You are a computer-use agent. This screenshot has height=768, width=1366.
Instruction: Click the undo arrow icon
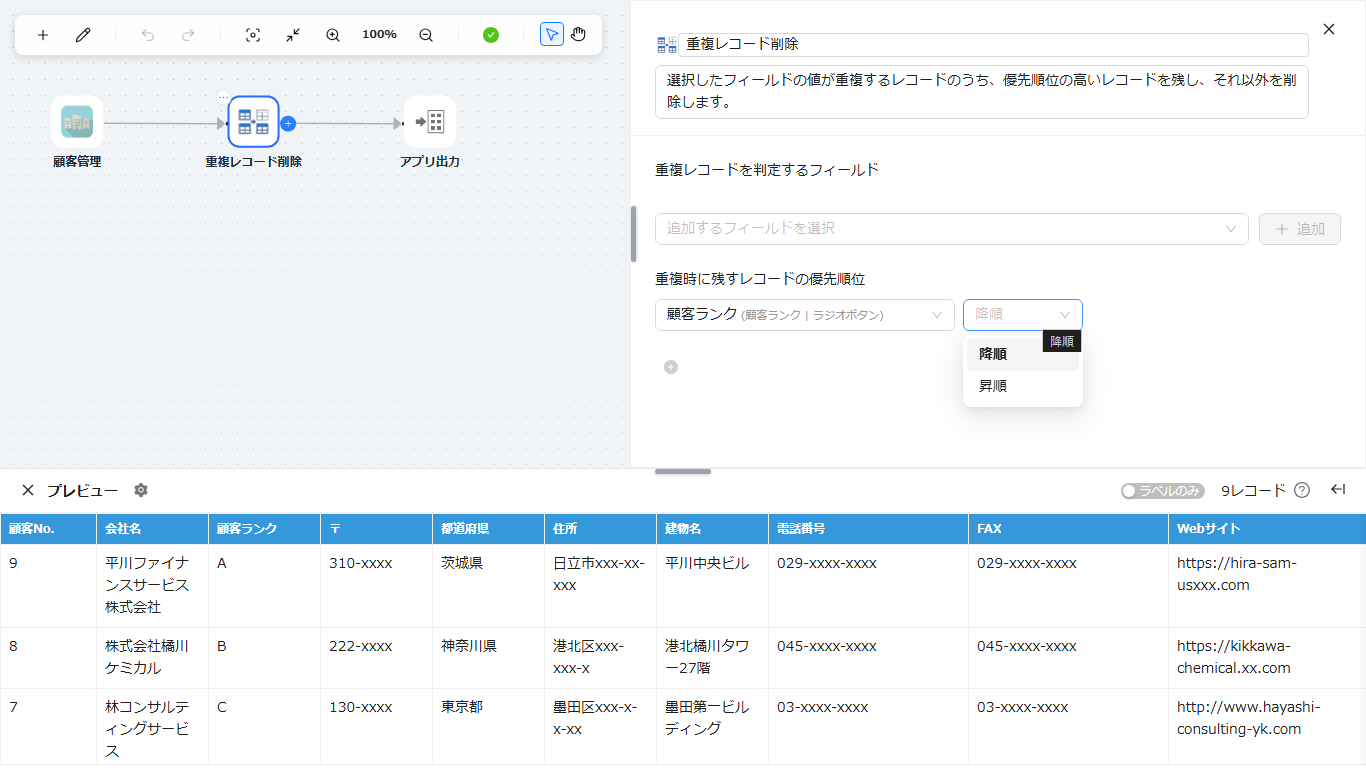click(148, 35)
